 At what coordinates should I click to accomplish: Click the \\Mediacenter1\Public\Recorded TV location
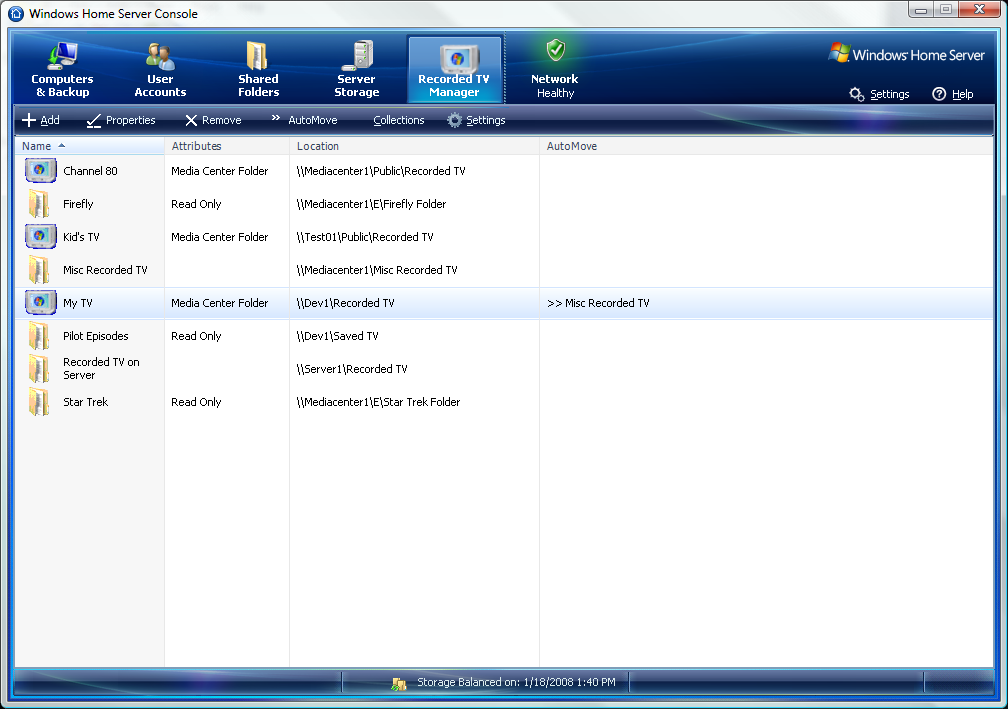coord(381,171)
